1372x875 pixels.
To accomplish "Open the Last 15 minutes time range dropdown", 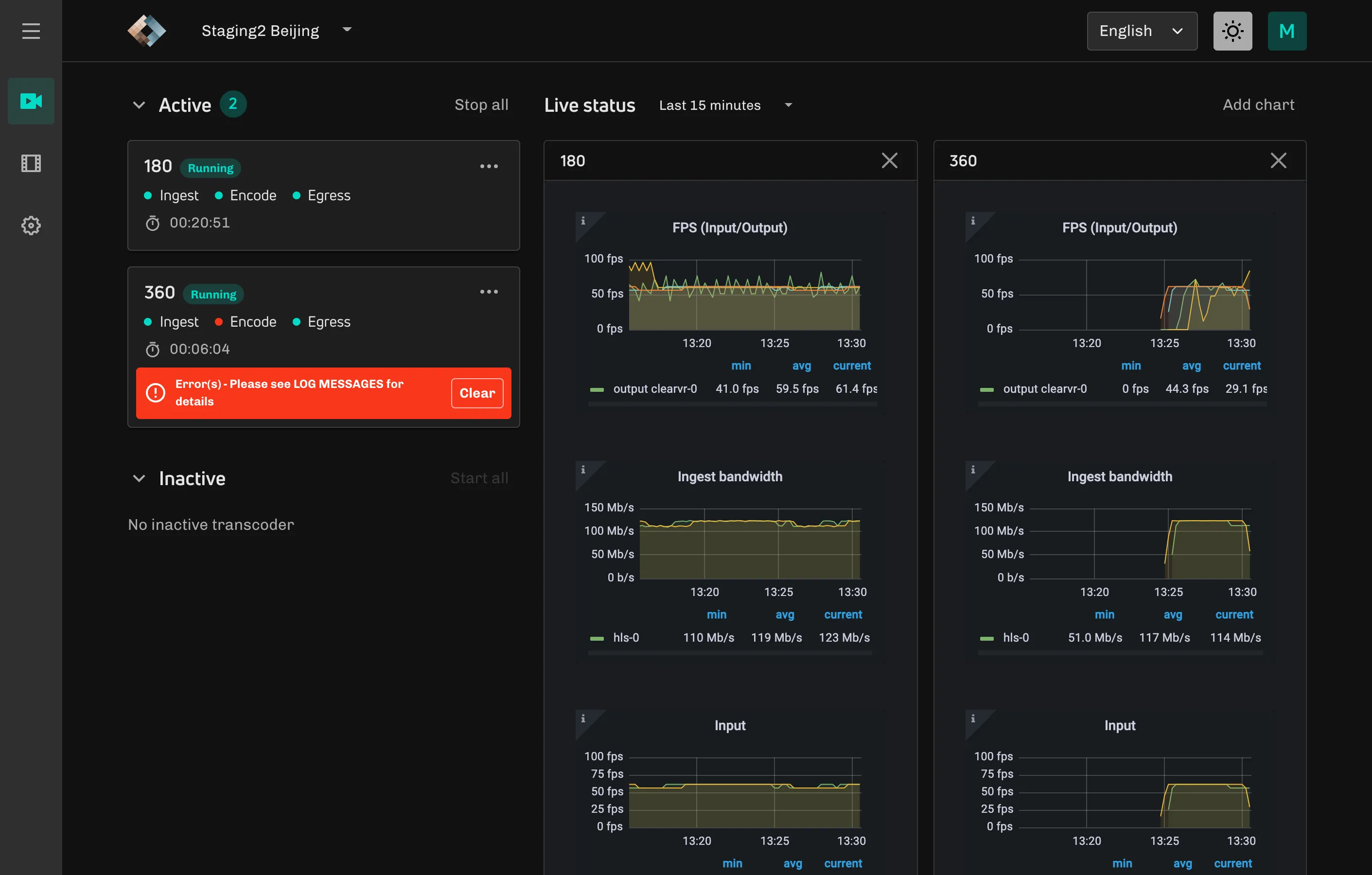I will point(725,105).
